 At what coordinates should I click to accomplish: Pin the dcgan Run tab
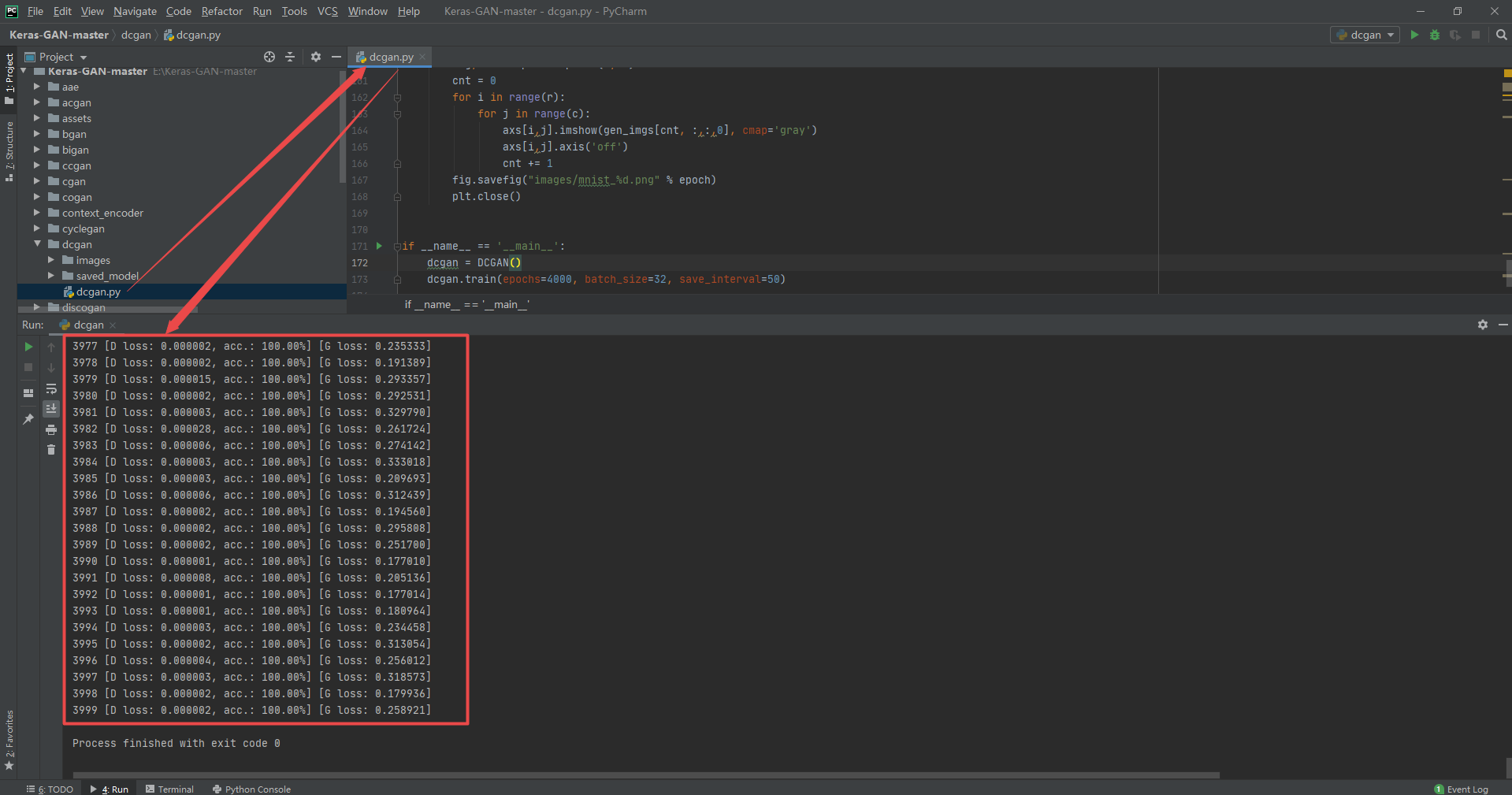(28, 418)
